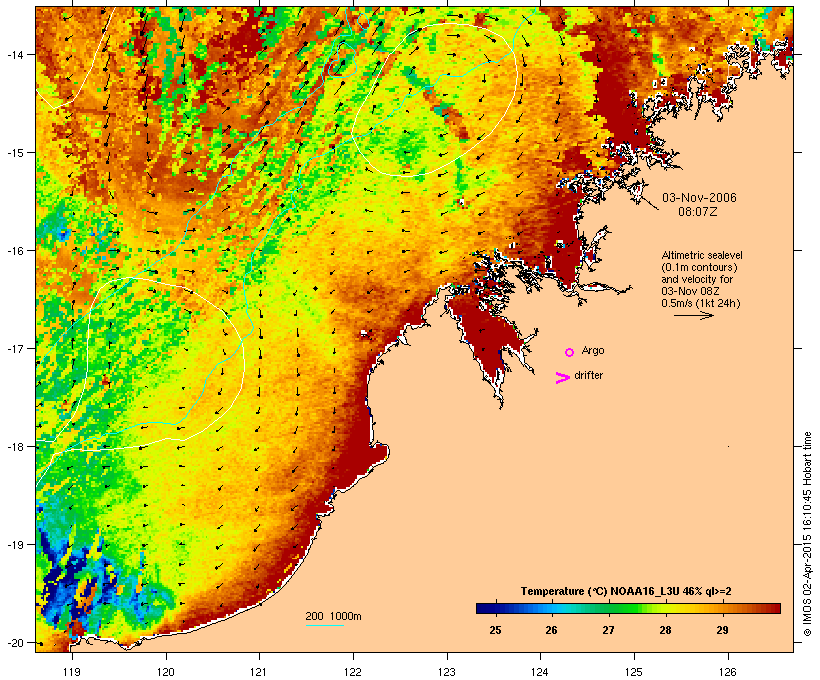
Task: Click the Altimetric sealevel text line
Action: coord(702,255)
